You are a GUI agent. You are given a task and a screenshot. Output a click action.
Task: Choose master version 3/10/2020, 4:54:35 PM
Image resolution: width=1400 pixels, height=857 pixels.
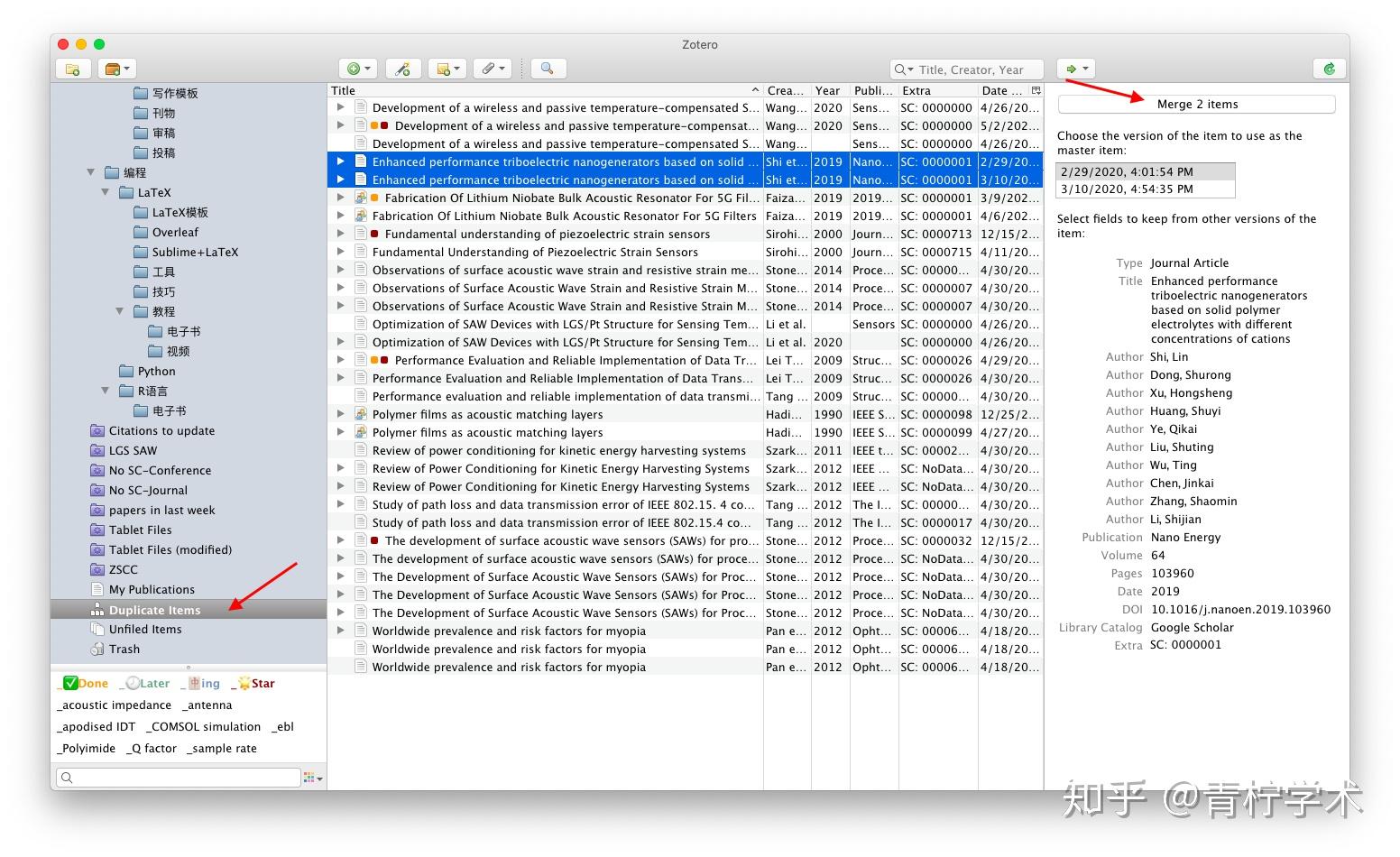coord(1146,189)
